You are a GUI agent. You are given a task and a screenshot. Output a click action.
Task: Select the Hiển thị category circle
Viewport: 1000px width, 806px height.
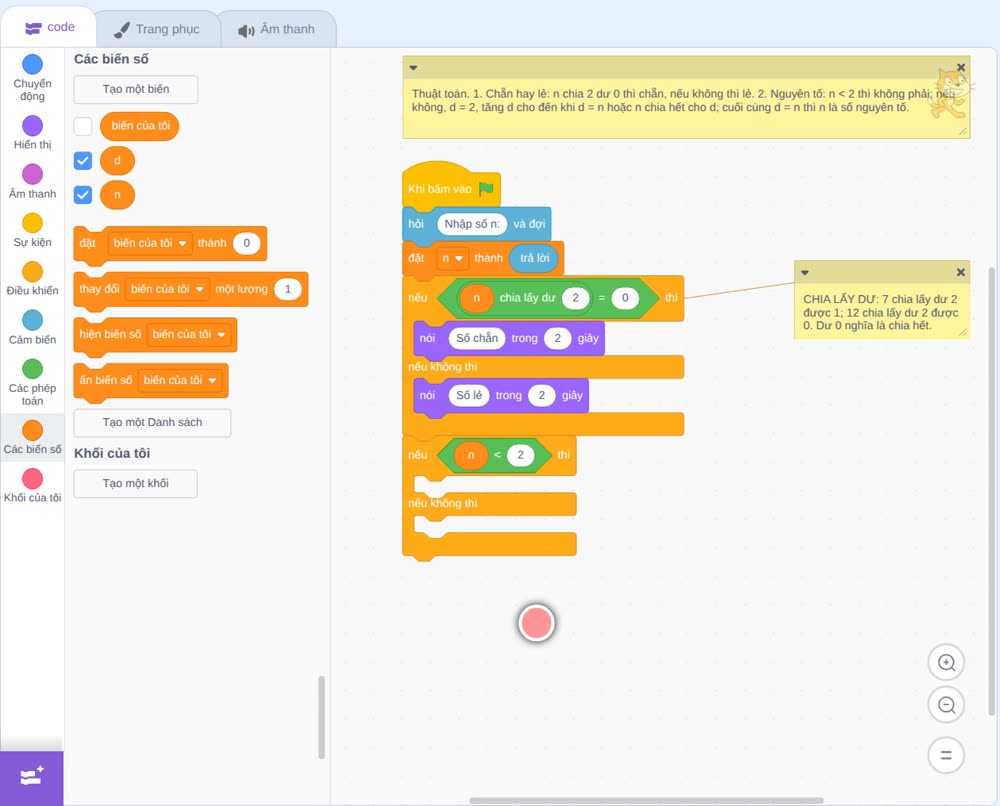click(33, 126)
